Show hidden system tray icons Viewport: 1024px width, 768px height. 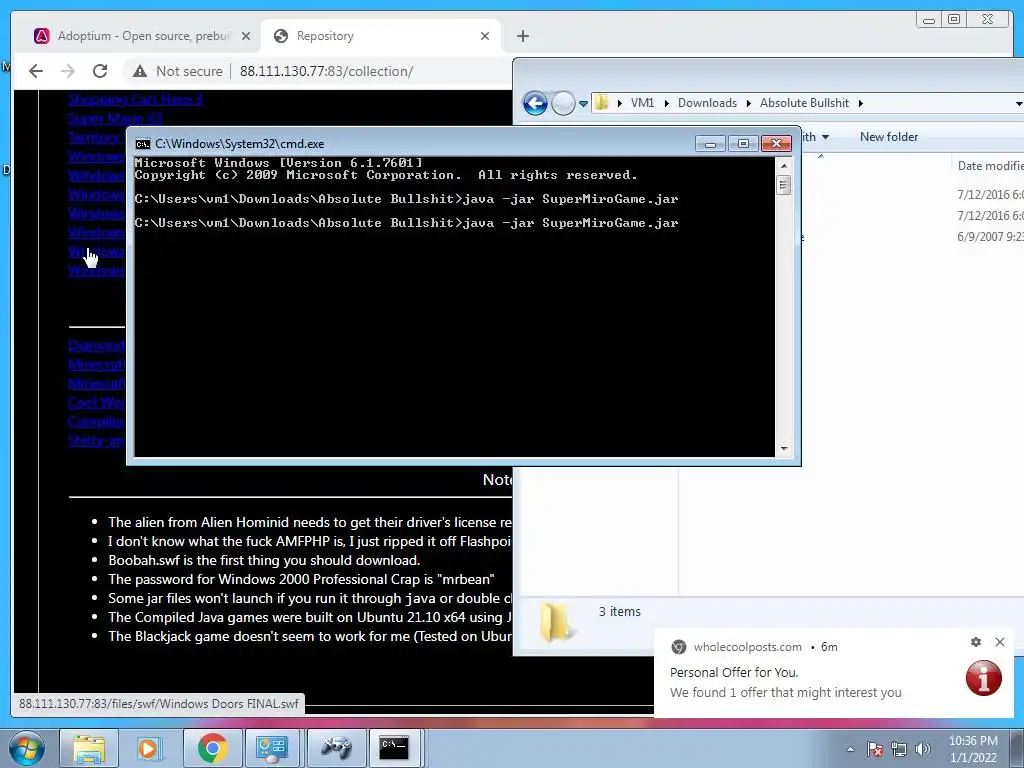click(850, 749)
